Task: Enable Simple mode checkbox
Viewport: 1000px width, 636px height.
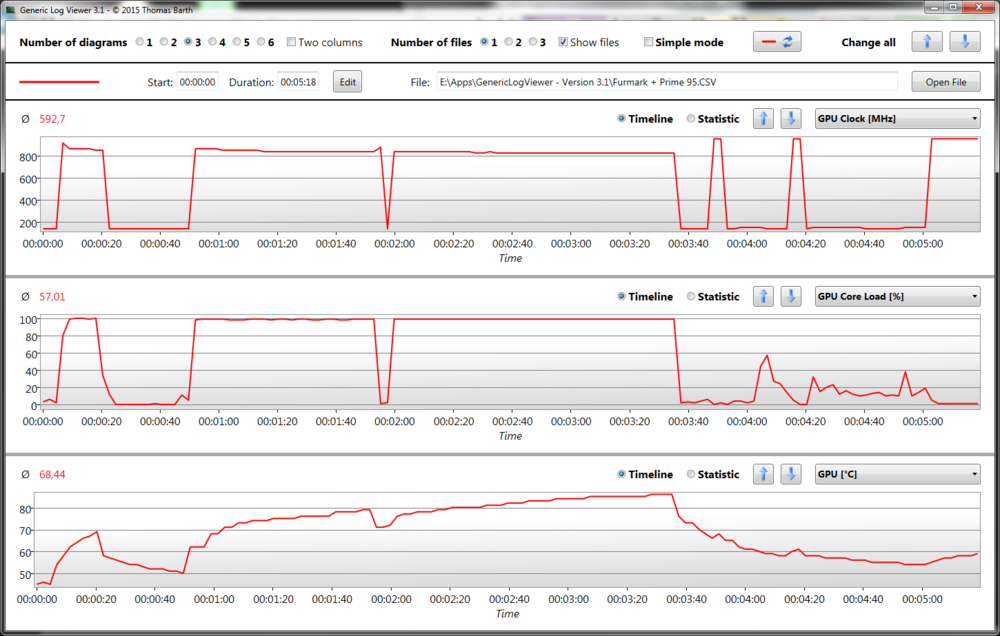Action: pos(648,43)
